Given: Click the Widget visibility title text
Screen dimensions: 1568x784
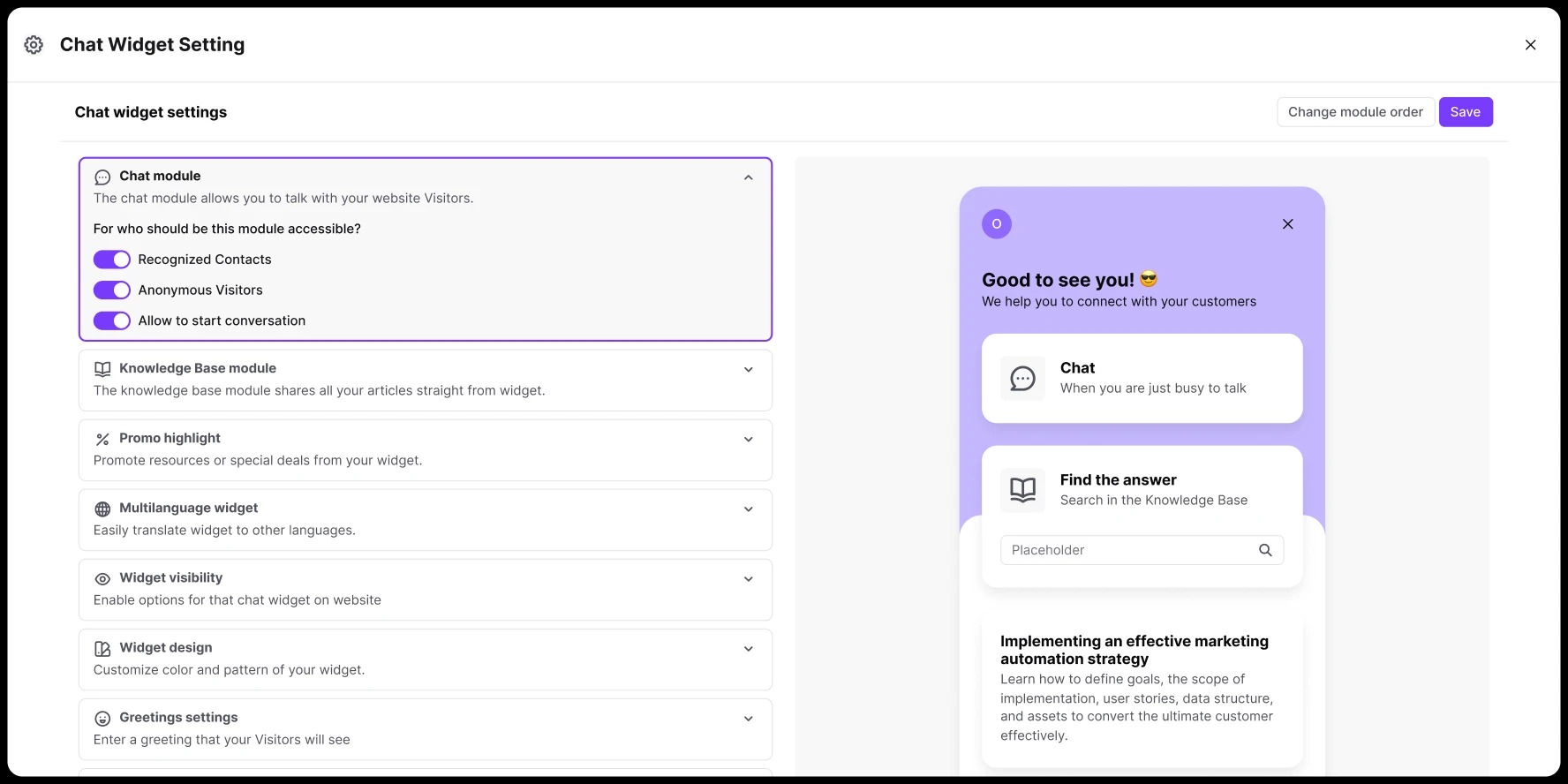Looking at the screenshot, I should click(171, 577).
